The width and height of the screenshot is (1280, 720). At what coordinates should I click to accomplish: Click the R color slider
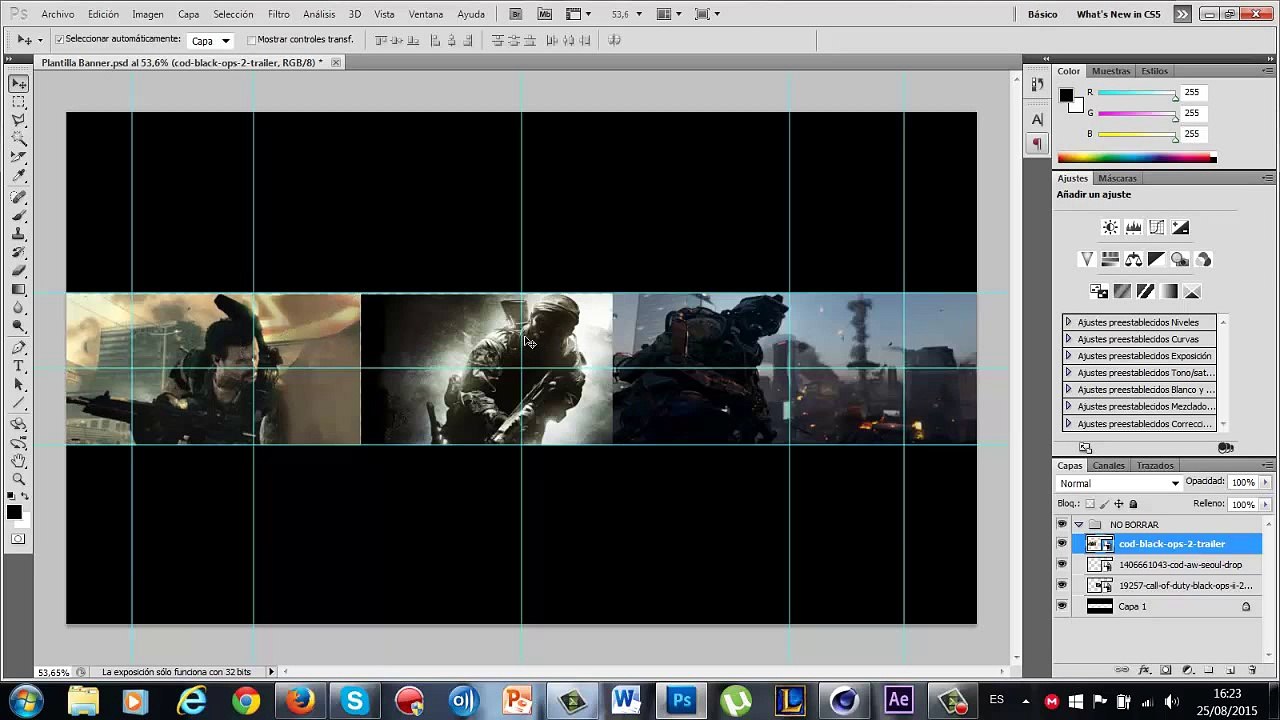1138,93
